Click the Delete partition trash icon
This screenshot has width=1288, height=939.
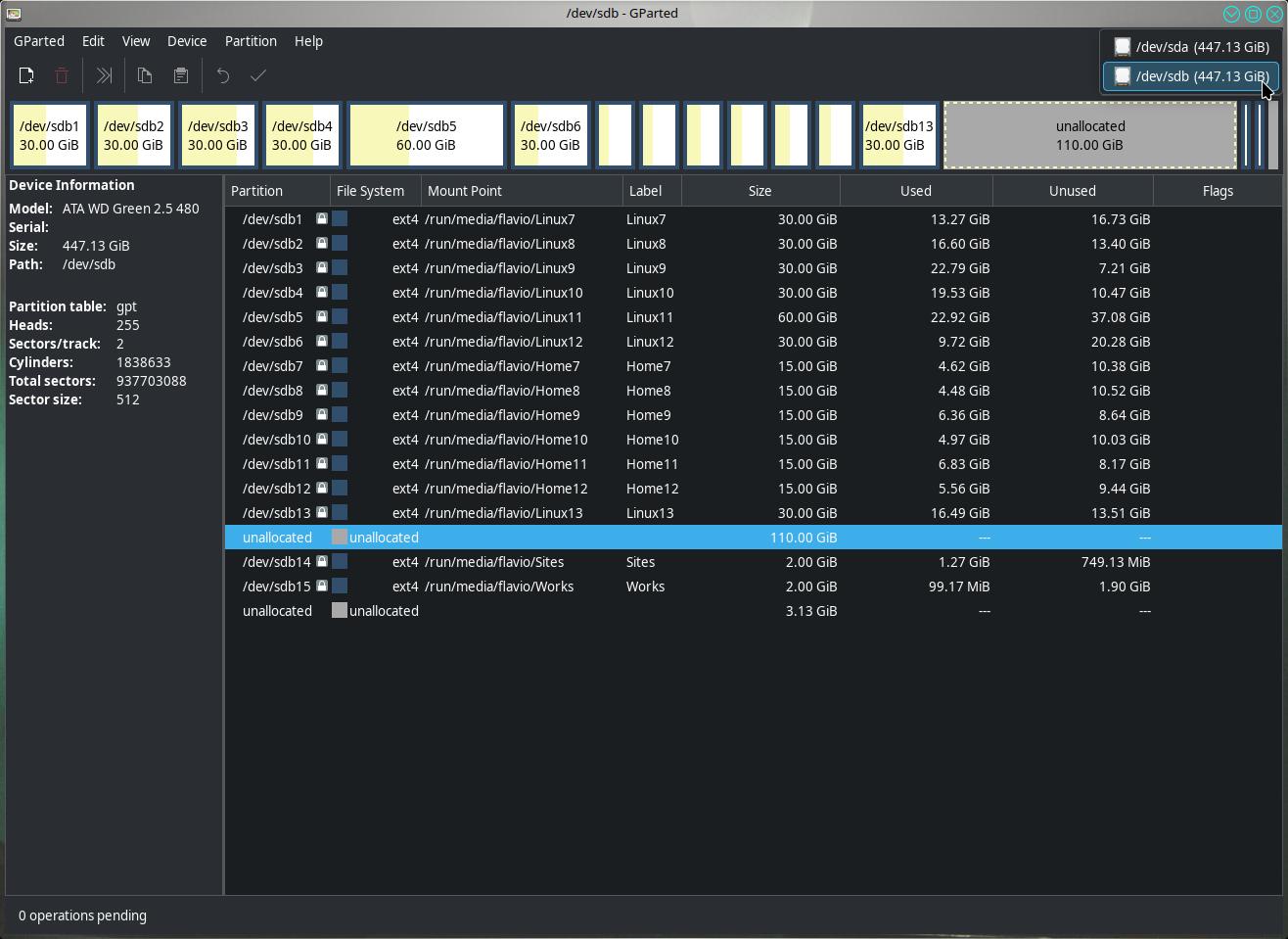click(62, 75)
